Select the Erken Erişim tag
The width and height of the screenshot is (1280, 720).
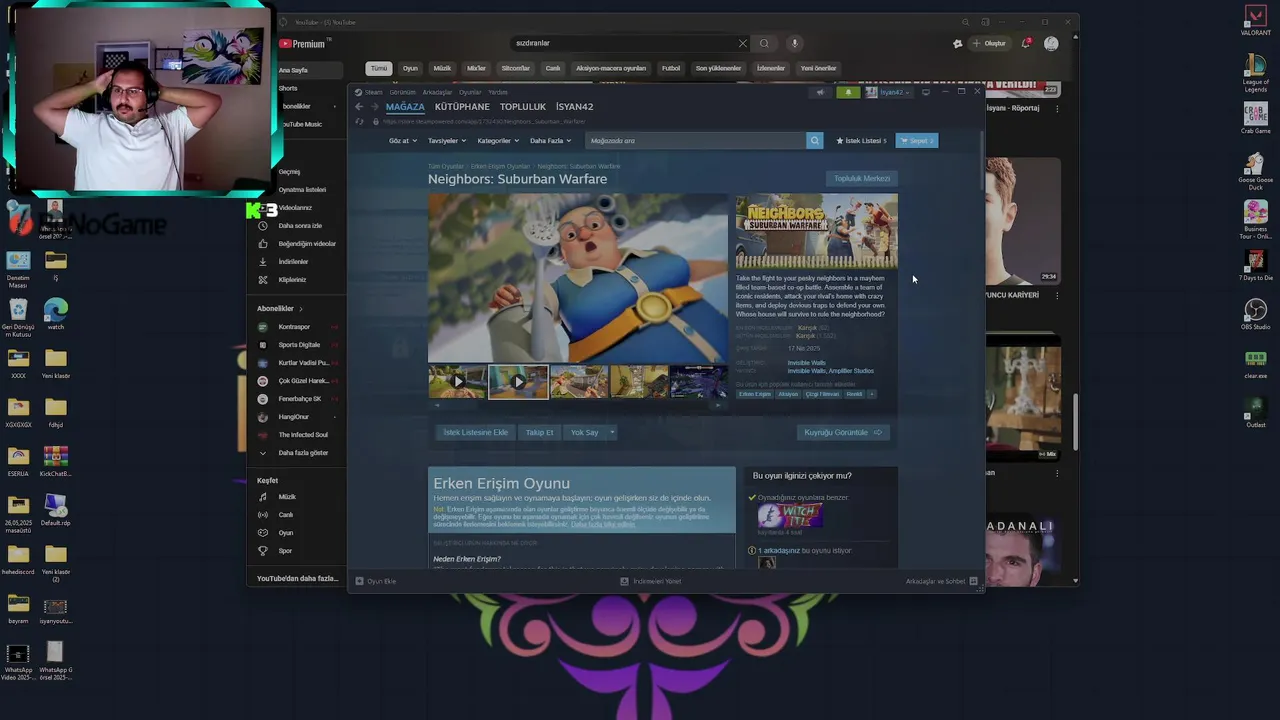click(x=755, y=394)
